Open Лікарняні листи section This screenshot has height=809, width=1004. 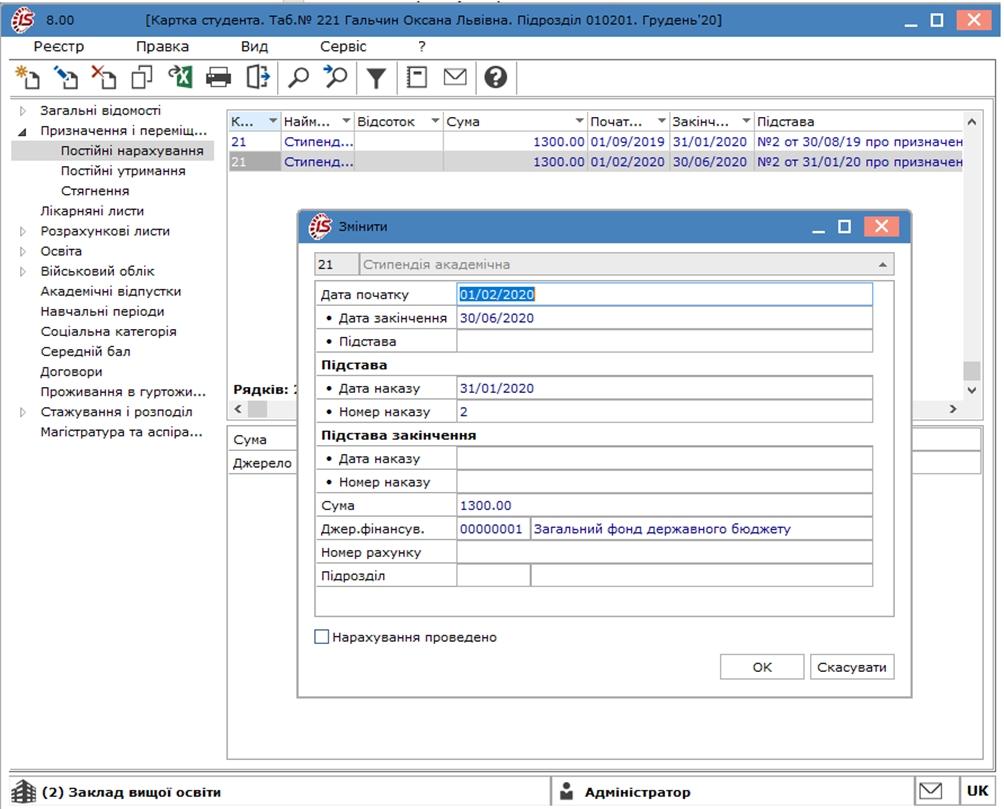pos(92,211)
